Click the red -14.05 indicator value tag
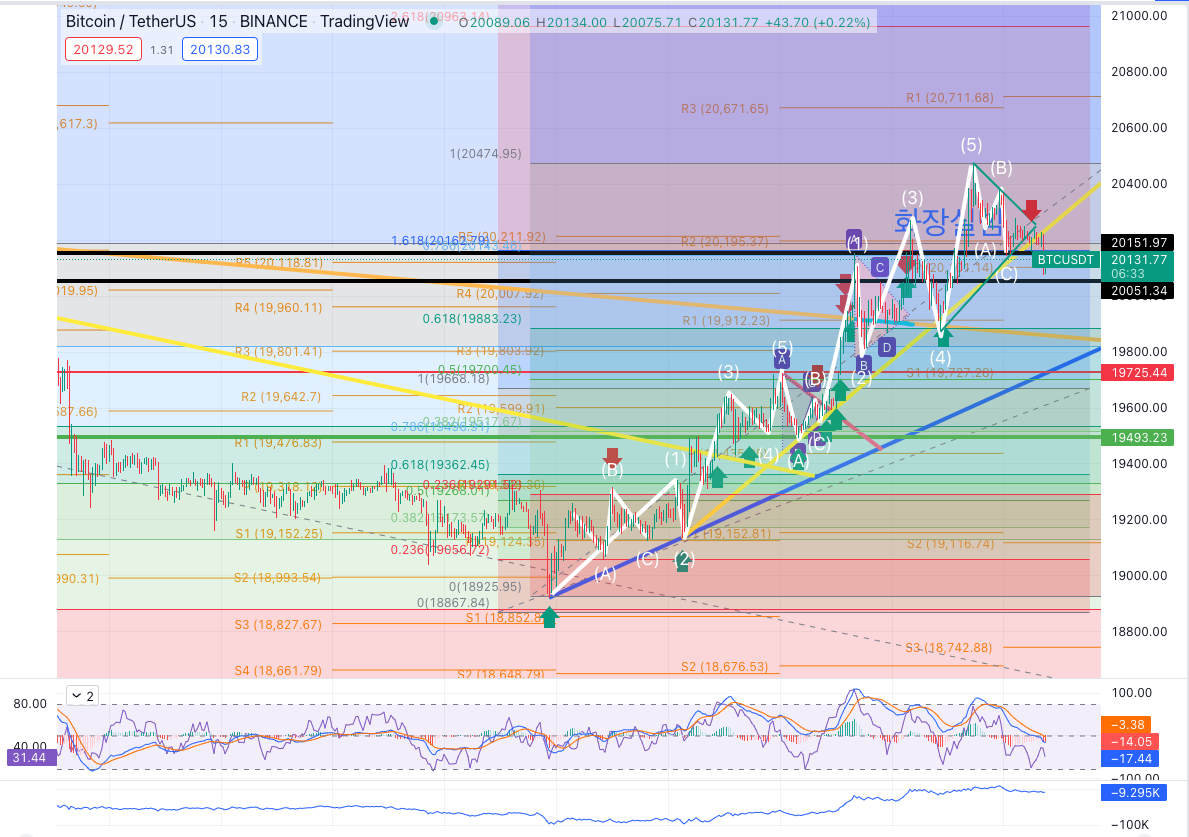The width and height of the screenshot is (1189, 837). 1130,741
